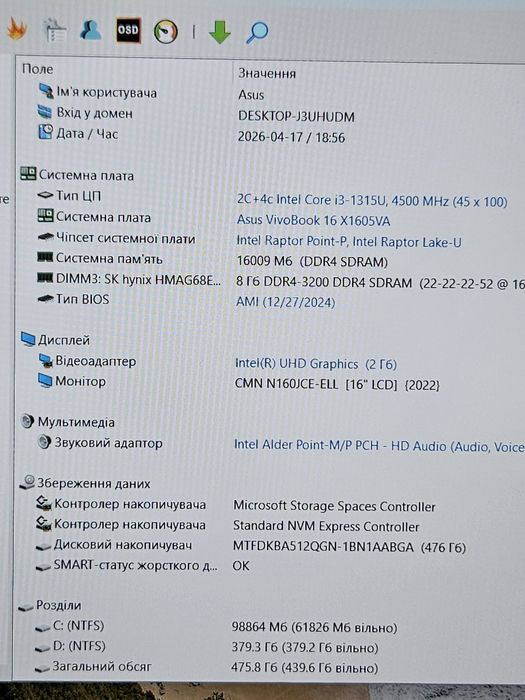This screenshot has height=700, width=525.
Task: Select the Розділи section label
Action: (x=58, y=605)
